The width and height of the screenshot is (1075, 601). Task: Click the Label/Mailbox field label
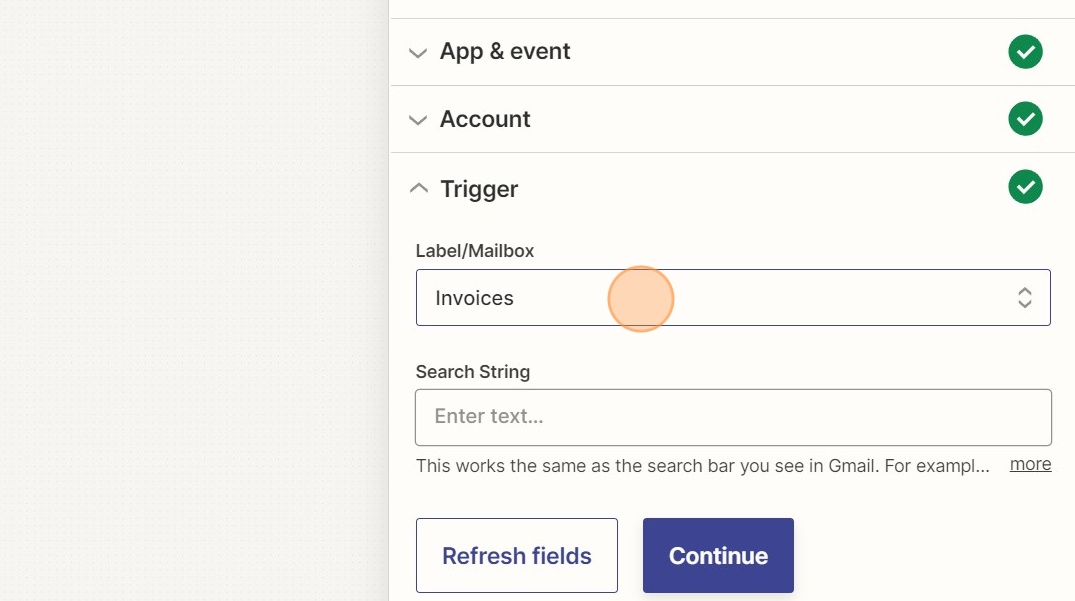(x=474, y=251)
